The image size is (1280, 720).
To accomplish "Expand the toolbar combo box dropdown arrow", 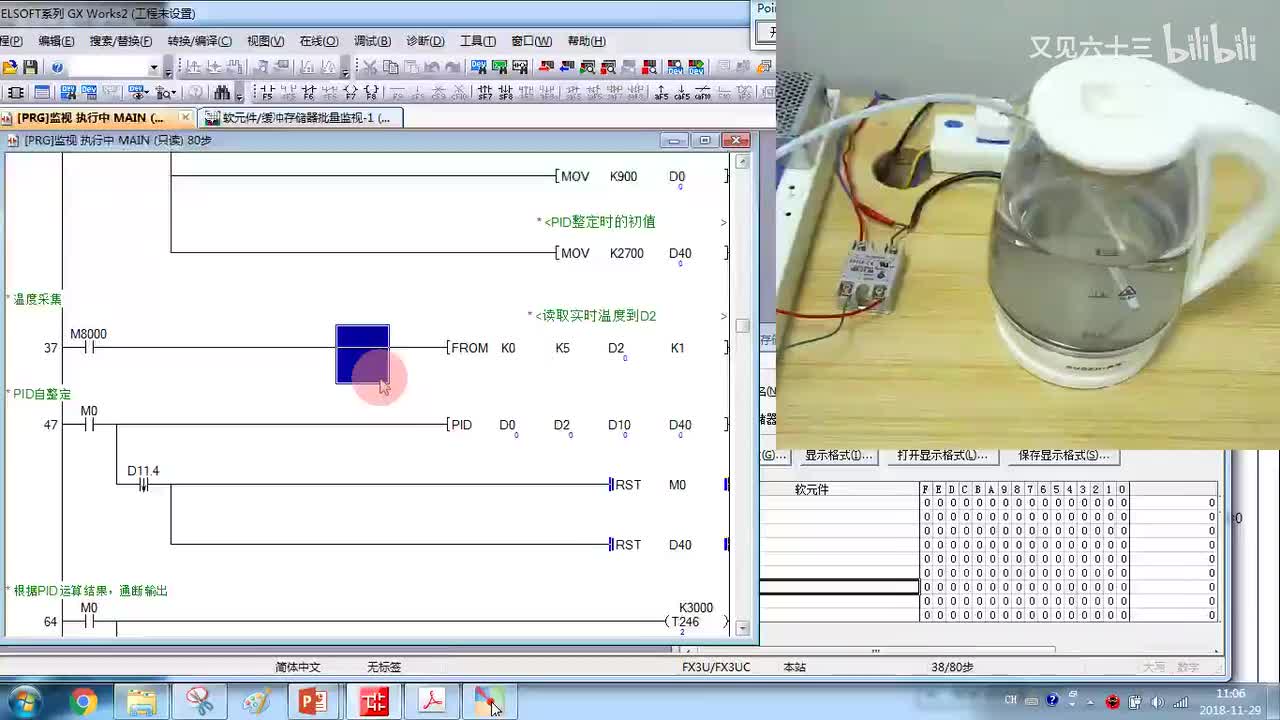I will coord(154,68).
